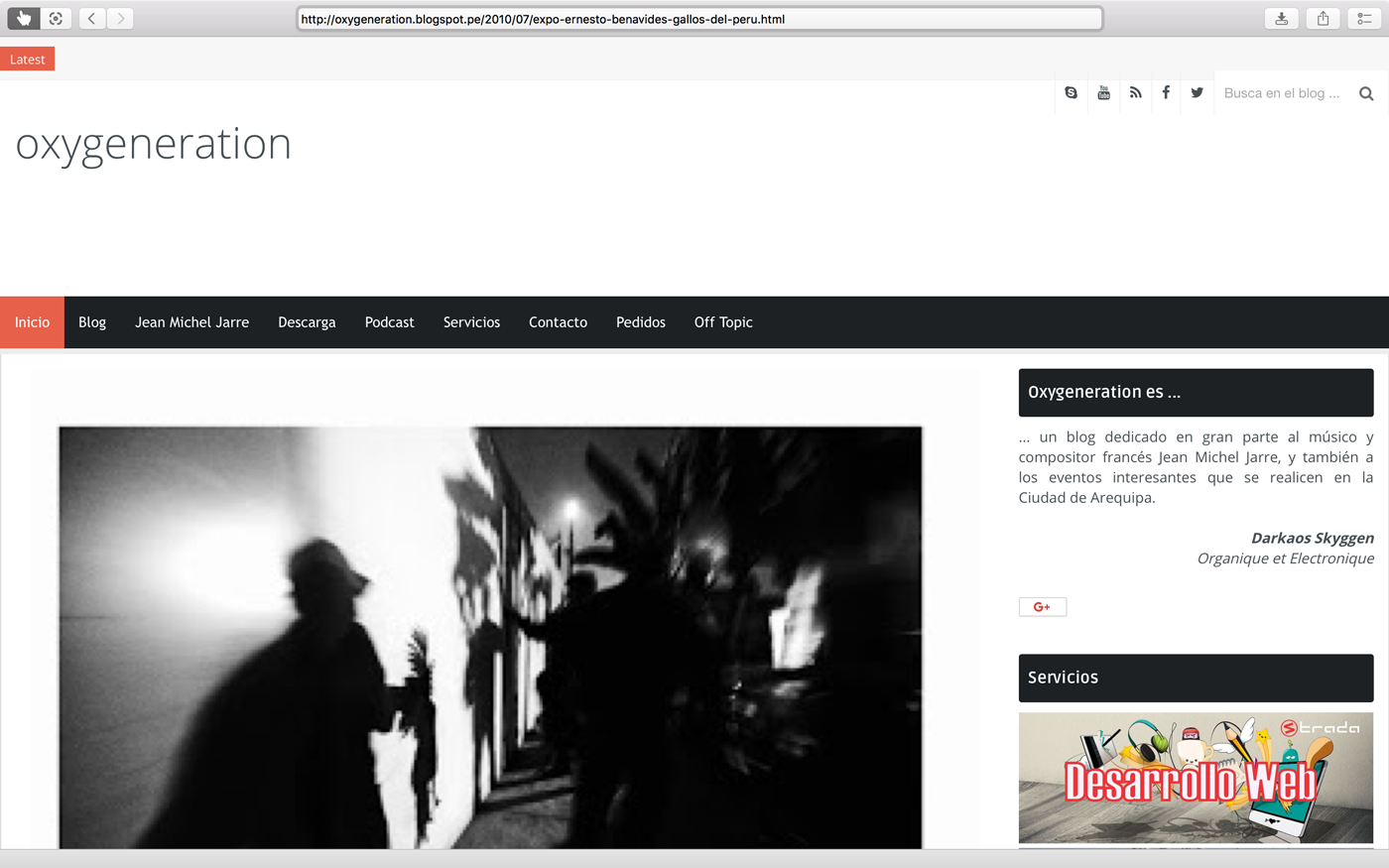Open the Skype social icon
This screenshot has width=1389, height=868.
click(x=1072, y=93)
